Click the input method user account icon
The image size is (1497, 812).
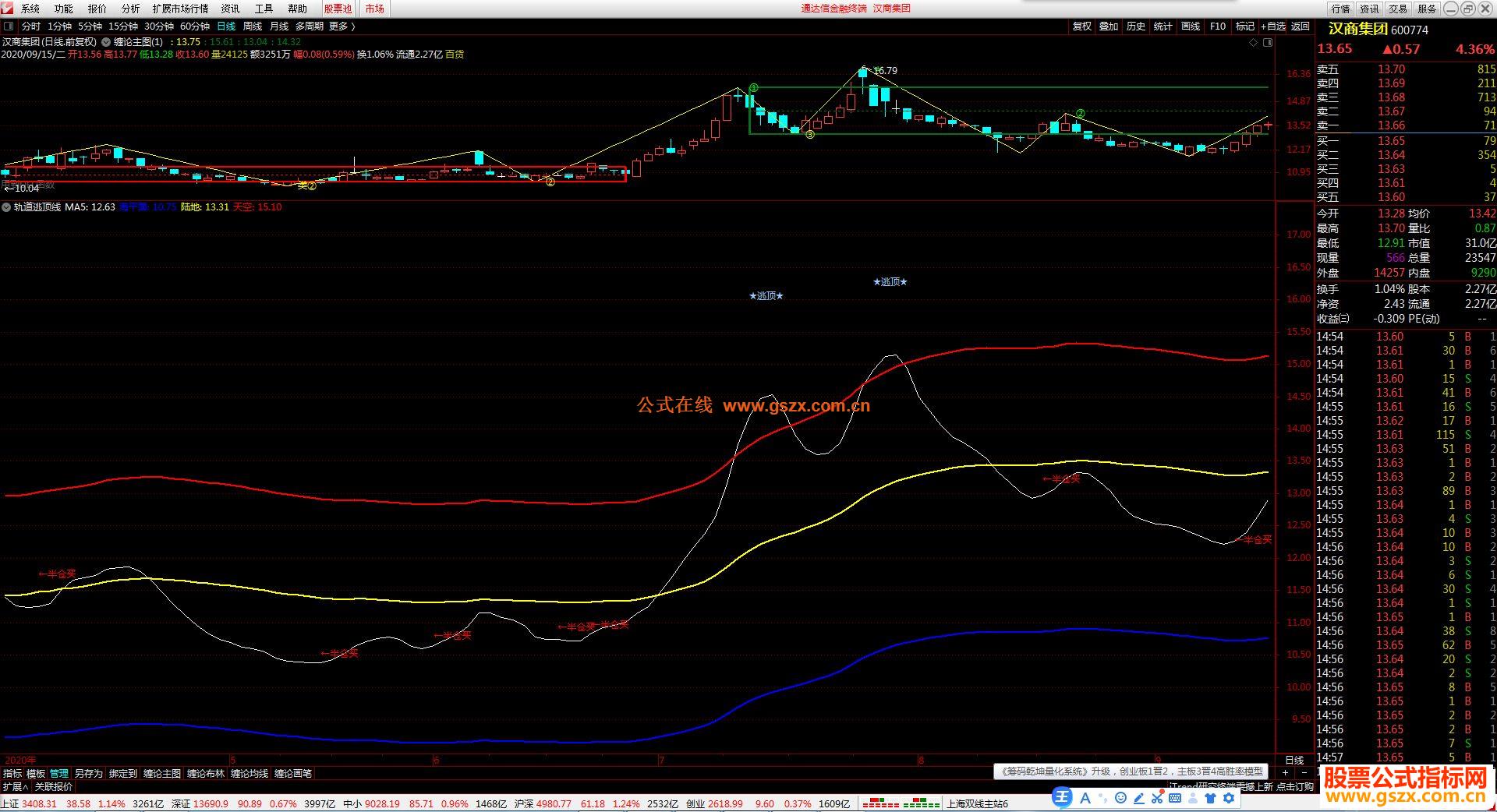point(1193,798)
